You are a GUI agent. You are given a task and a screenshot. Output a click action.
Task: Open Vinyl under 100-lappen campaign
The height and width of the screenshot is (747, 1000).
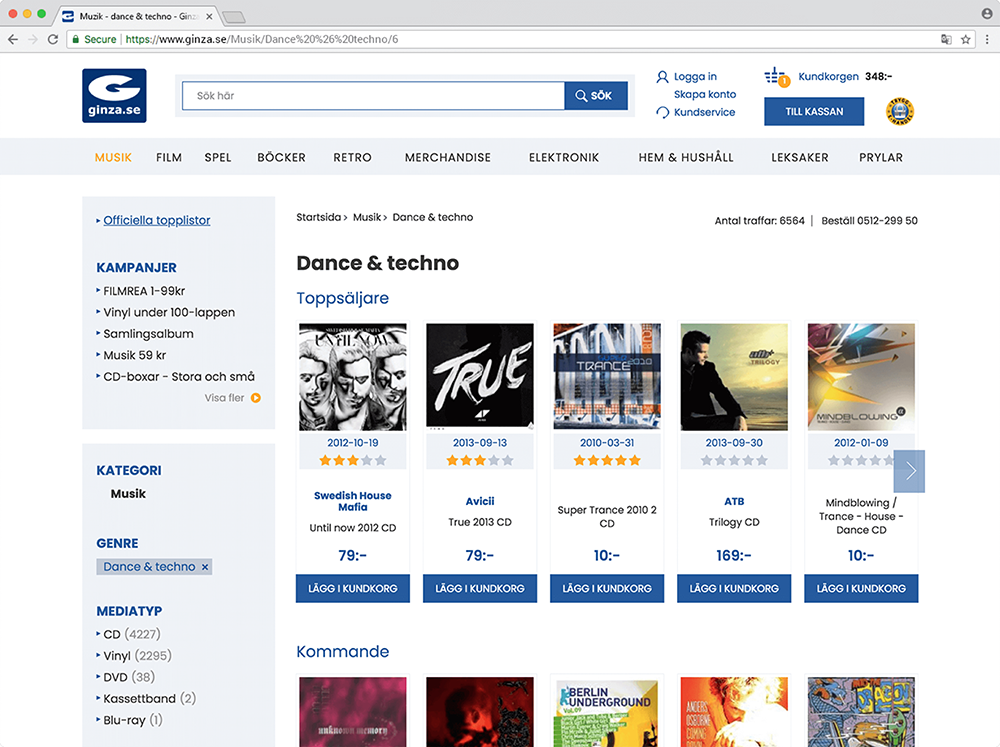click(169, 313)
